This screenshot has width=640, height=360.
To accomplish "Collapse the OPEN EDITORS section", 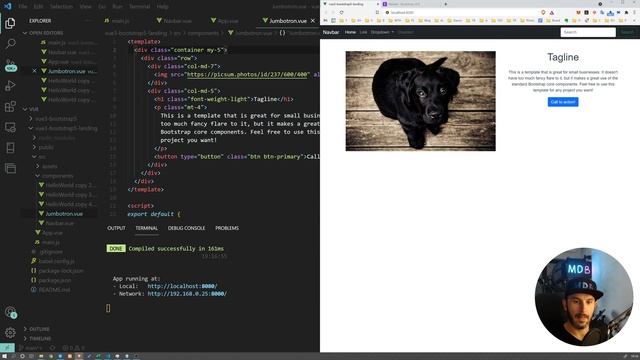I will click(43, 33).
